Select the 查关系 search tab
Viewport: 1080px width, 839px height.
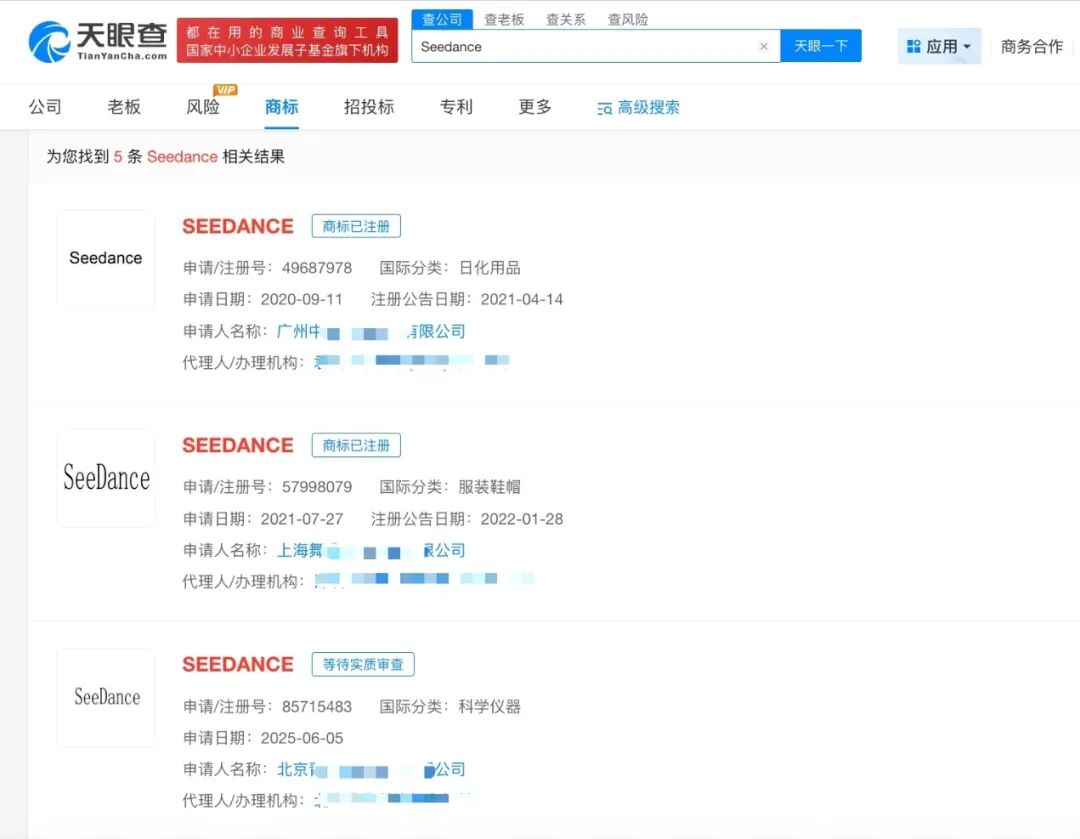click(566, 19)
